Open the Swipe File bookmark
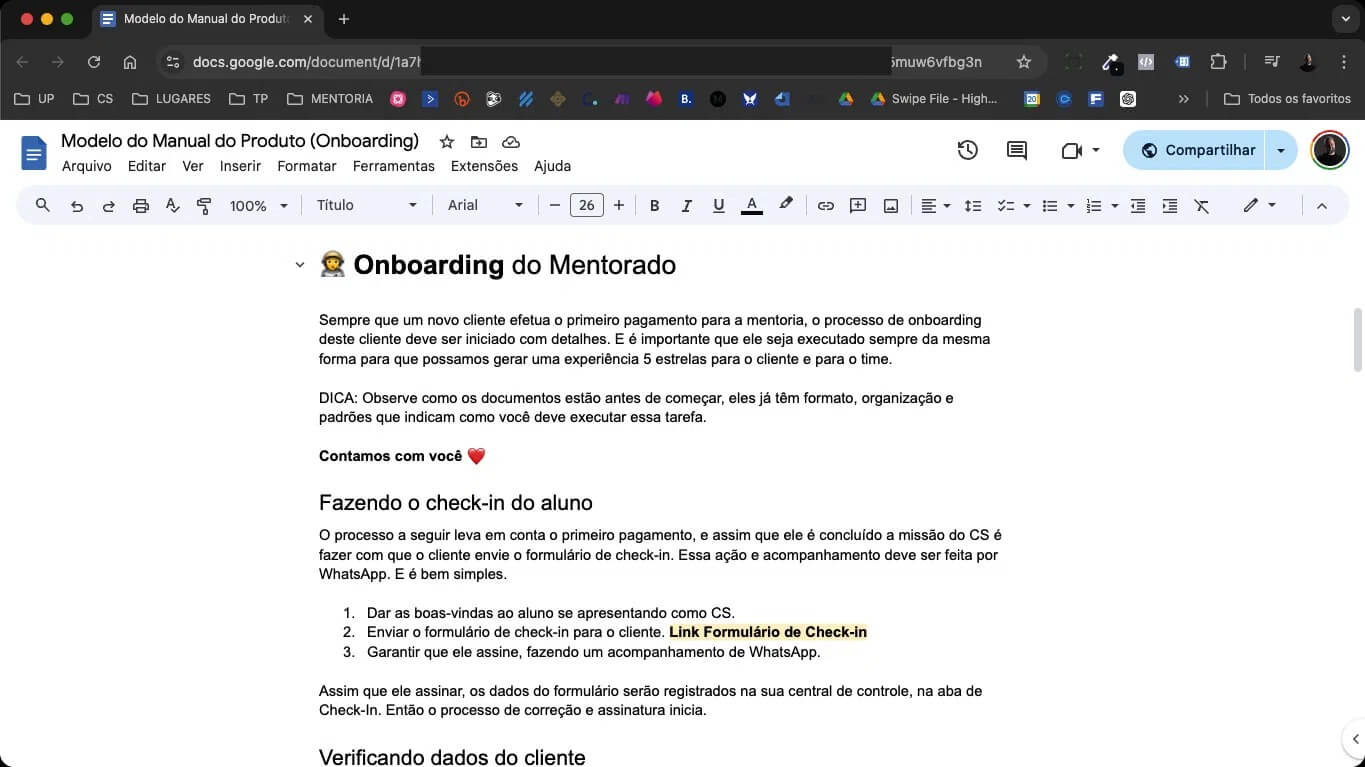 tap(934, 99)
